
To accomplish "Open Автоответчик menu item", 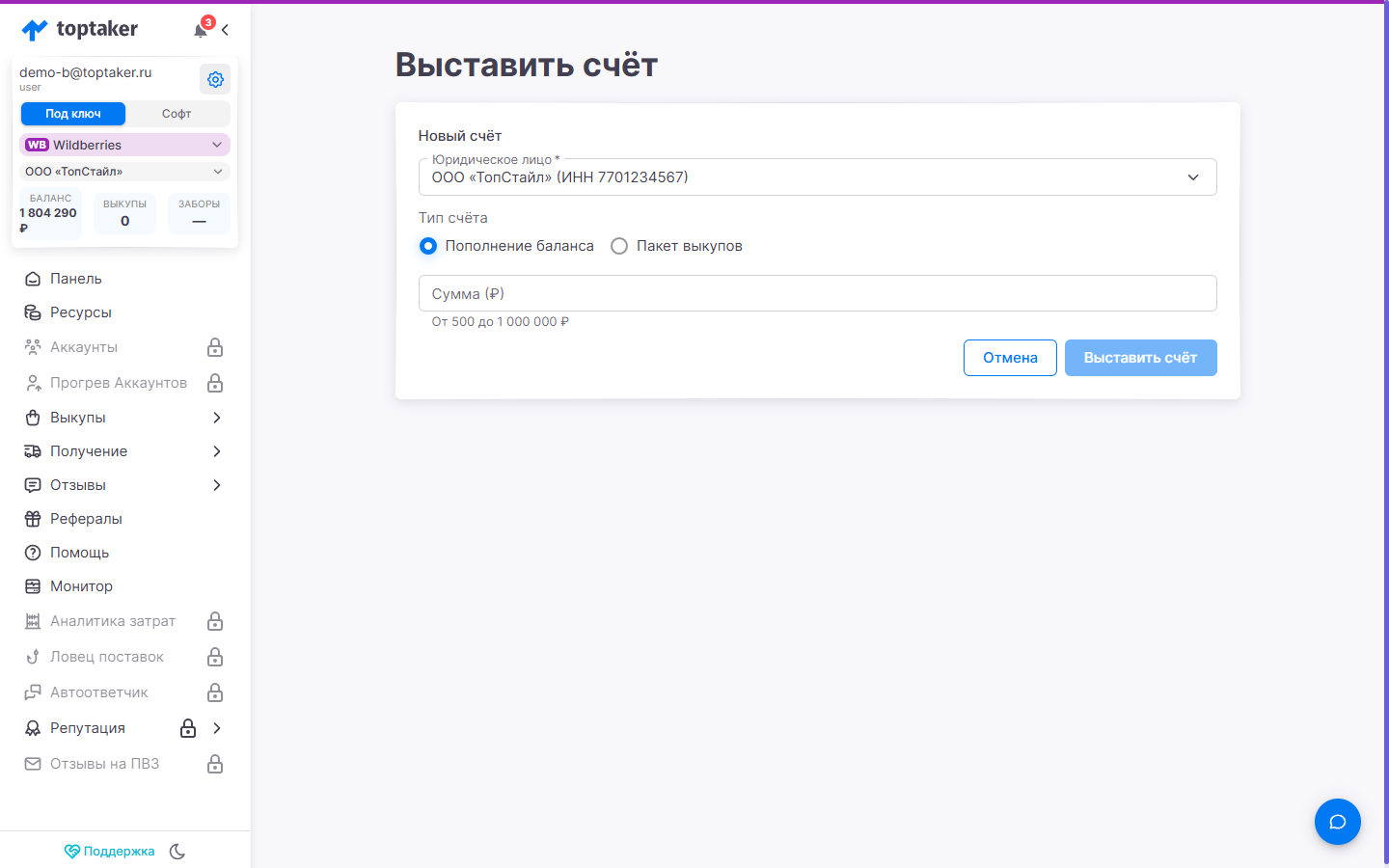I will coord(124,692).
